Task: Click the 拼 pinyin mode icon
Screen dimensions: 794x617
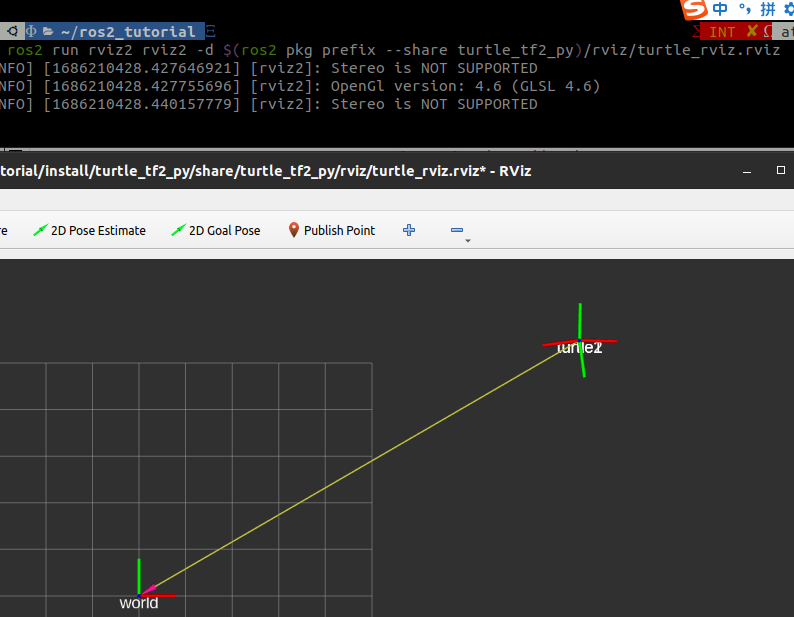Action: pos(768,9)
